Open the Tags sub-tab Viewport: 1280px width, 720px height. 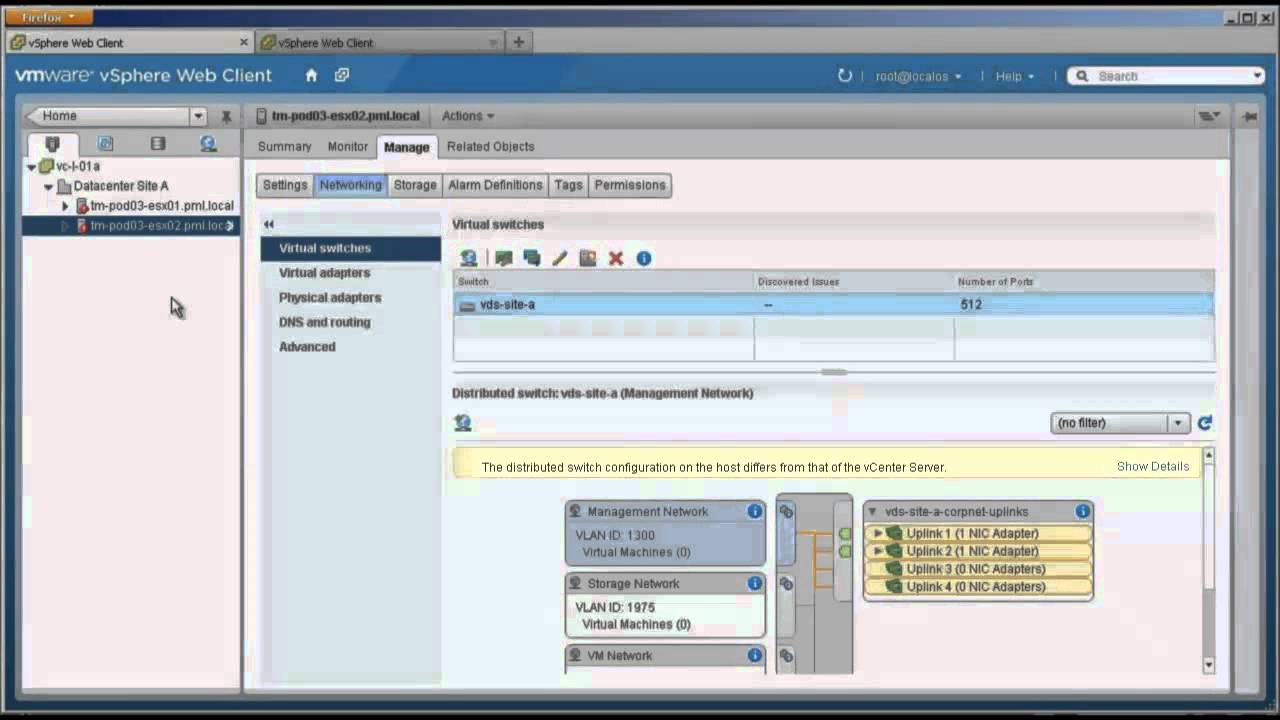568,185
